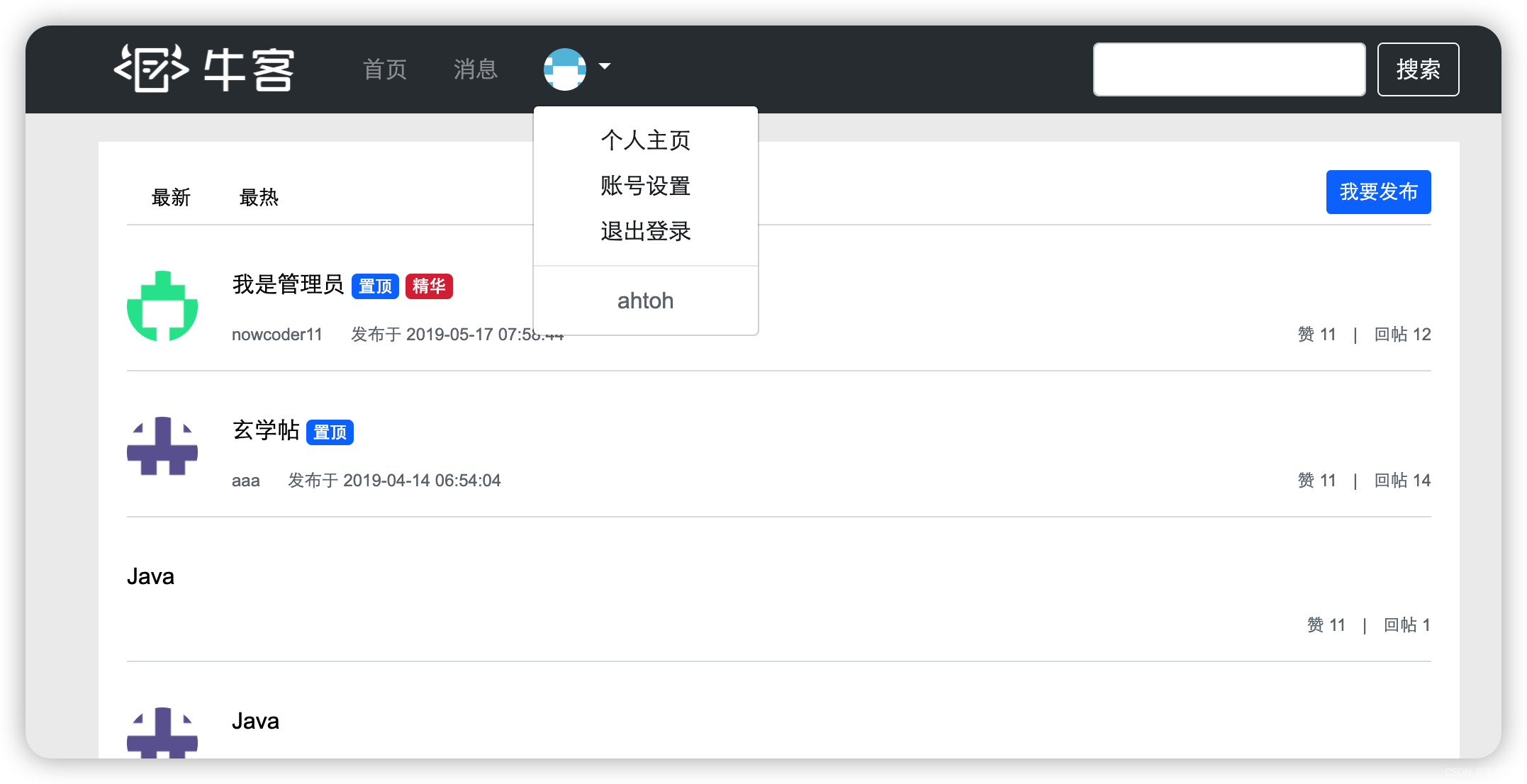Select 账号设置 from the user menu
The image size is (1527, 784).
(645, 186)
